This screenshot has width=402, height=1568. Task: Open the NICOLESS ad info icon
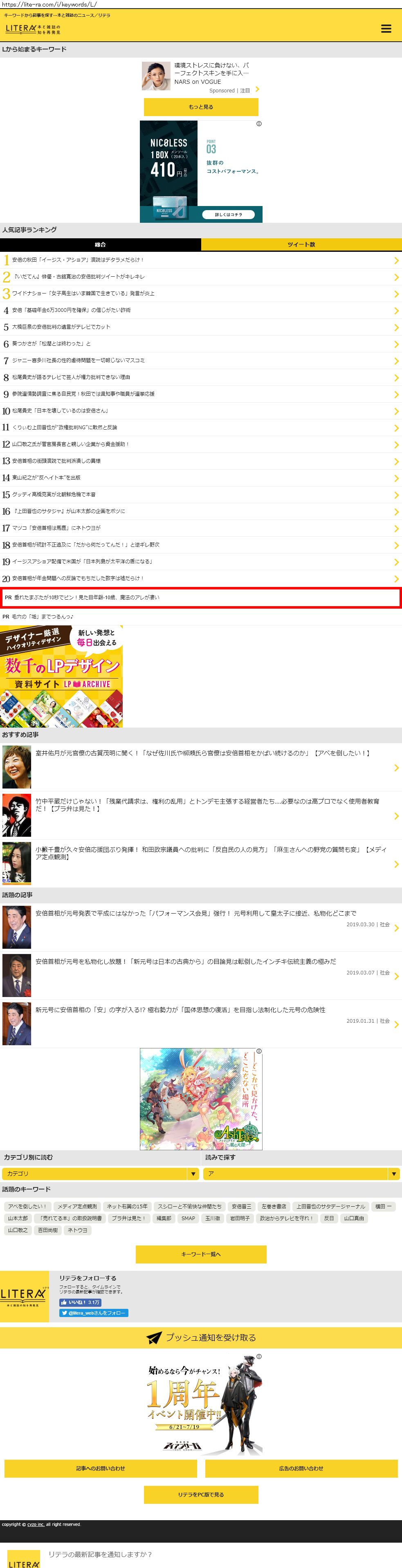click(259, 123)
